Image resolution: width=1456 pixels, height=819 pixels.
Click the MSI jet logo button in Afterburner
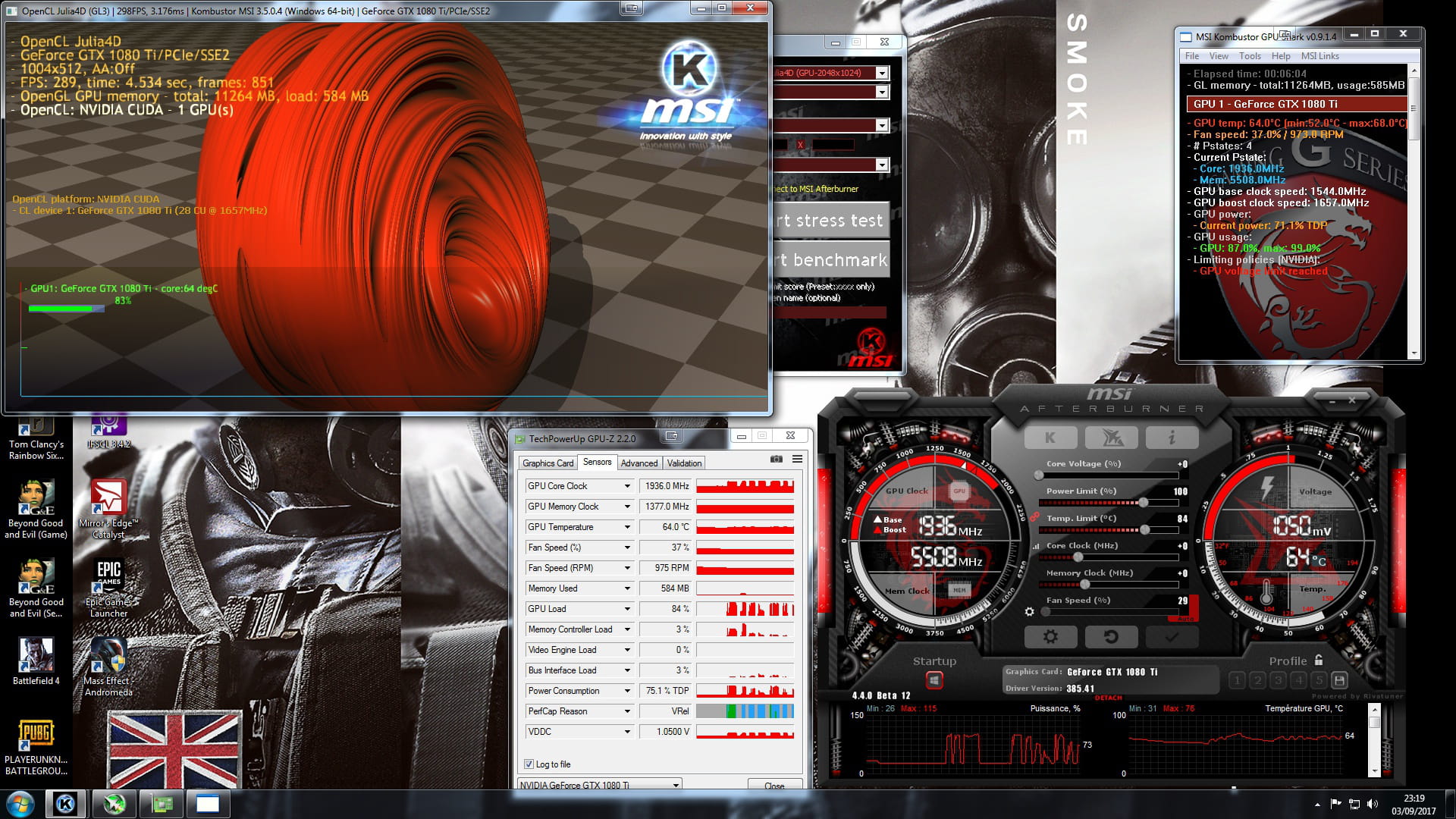click(1111, 438)
